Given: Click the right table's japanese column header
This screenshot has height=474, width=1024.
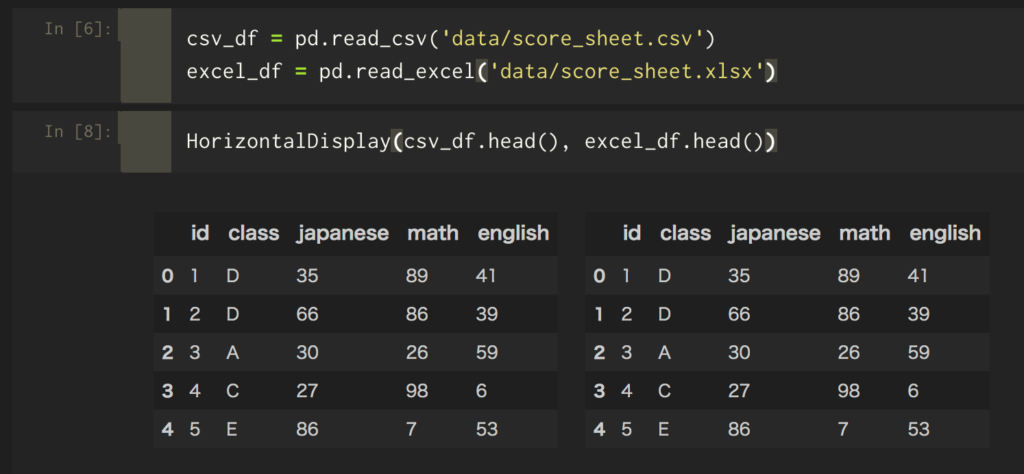Looking at the screenshot, I should tap(775, 234).
